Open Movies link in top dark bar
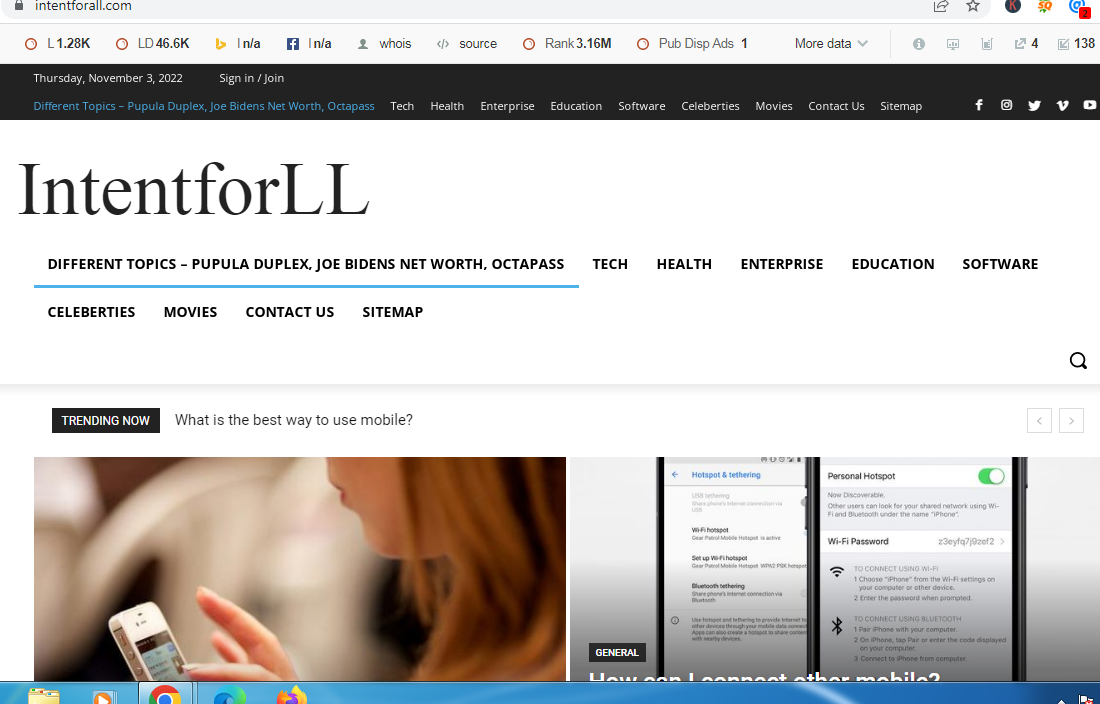 pyautogui.click(x=774, y=106)
